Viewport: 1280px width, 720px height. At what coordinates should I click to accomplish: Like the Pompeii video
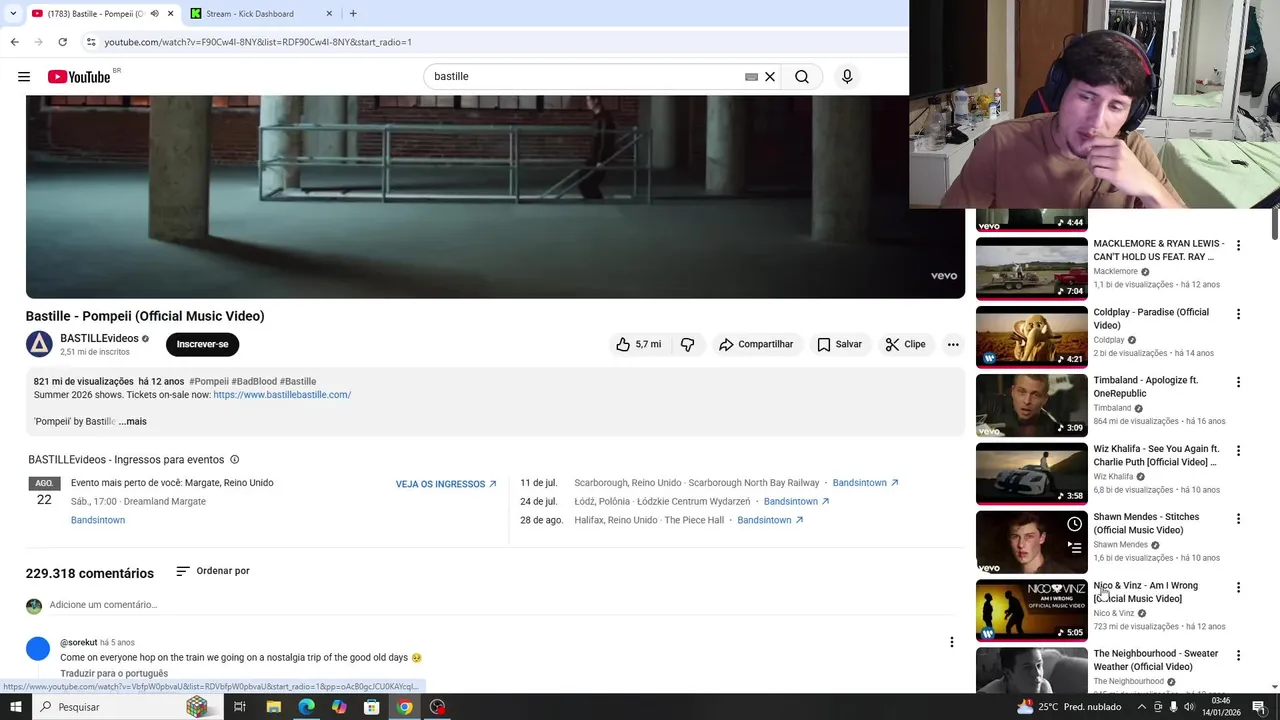(637, 344)
